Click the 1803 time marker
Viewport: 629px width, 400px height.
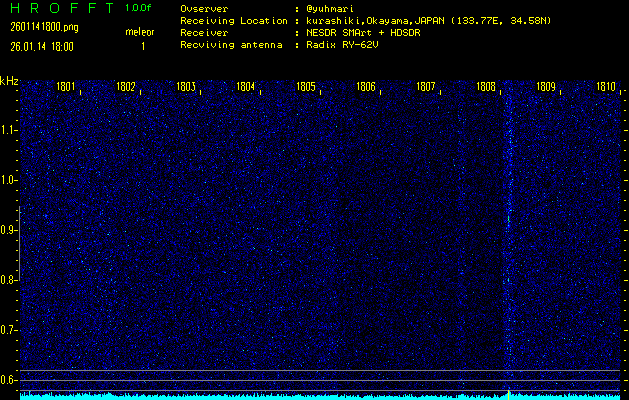tap(186, 86)
